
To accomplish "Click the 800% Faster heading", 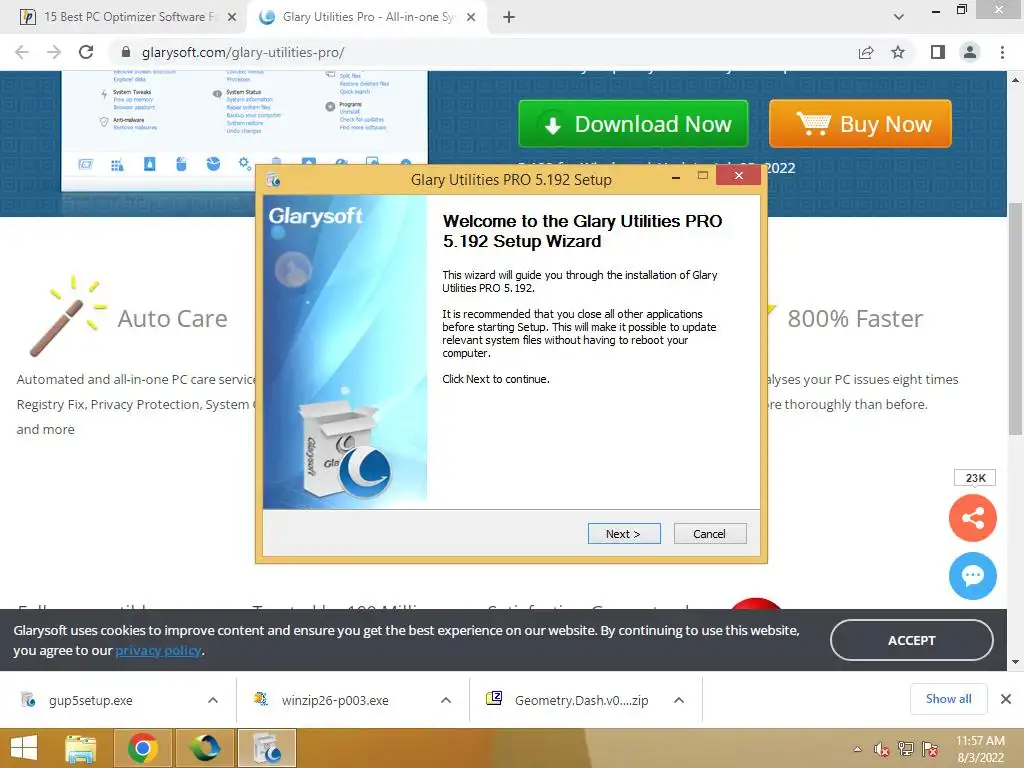I will 855,319.
